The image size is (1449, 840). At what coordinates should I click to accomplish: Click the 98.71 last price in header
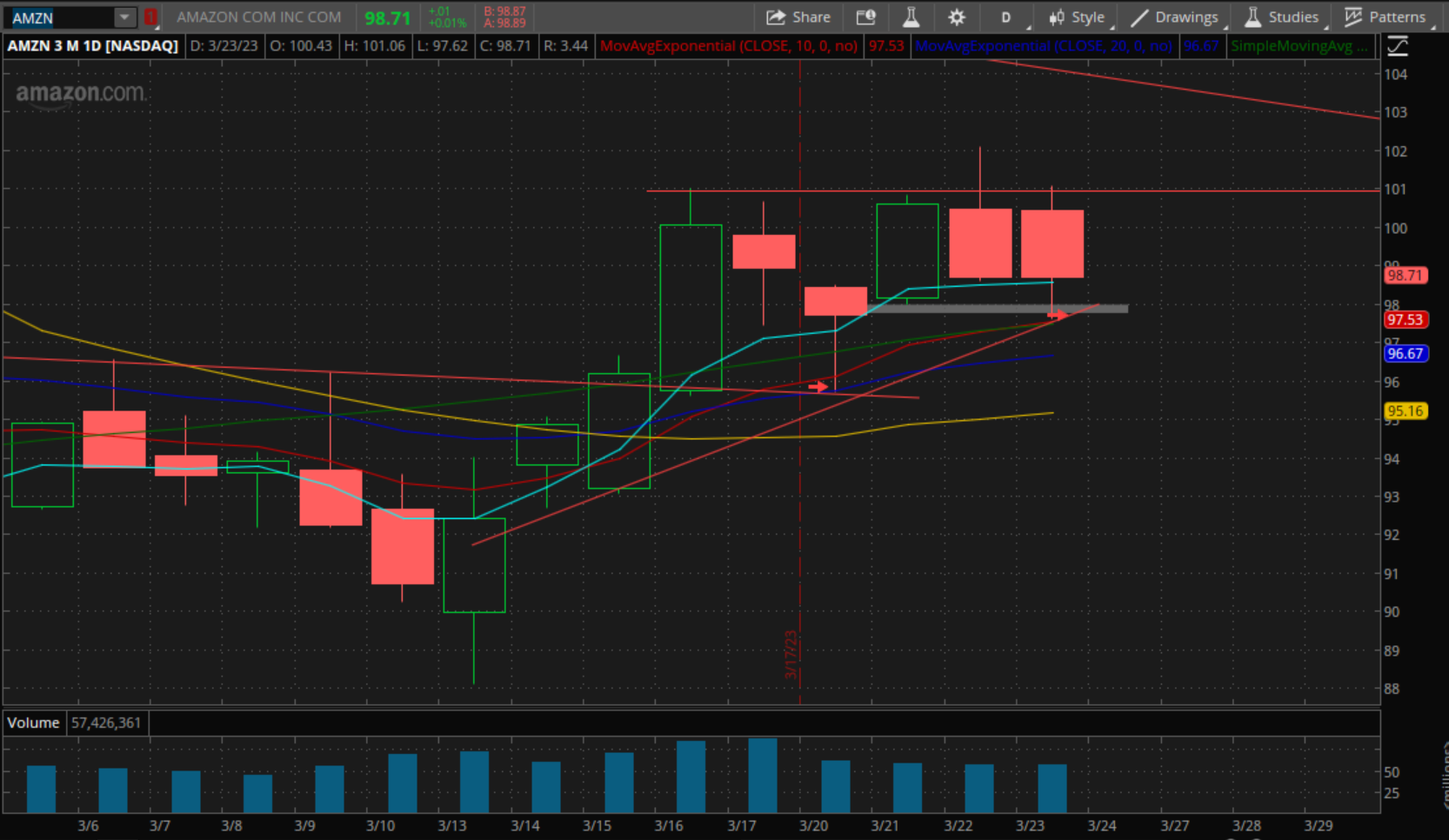(387, 18)
